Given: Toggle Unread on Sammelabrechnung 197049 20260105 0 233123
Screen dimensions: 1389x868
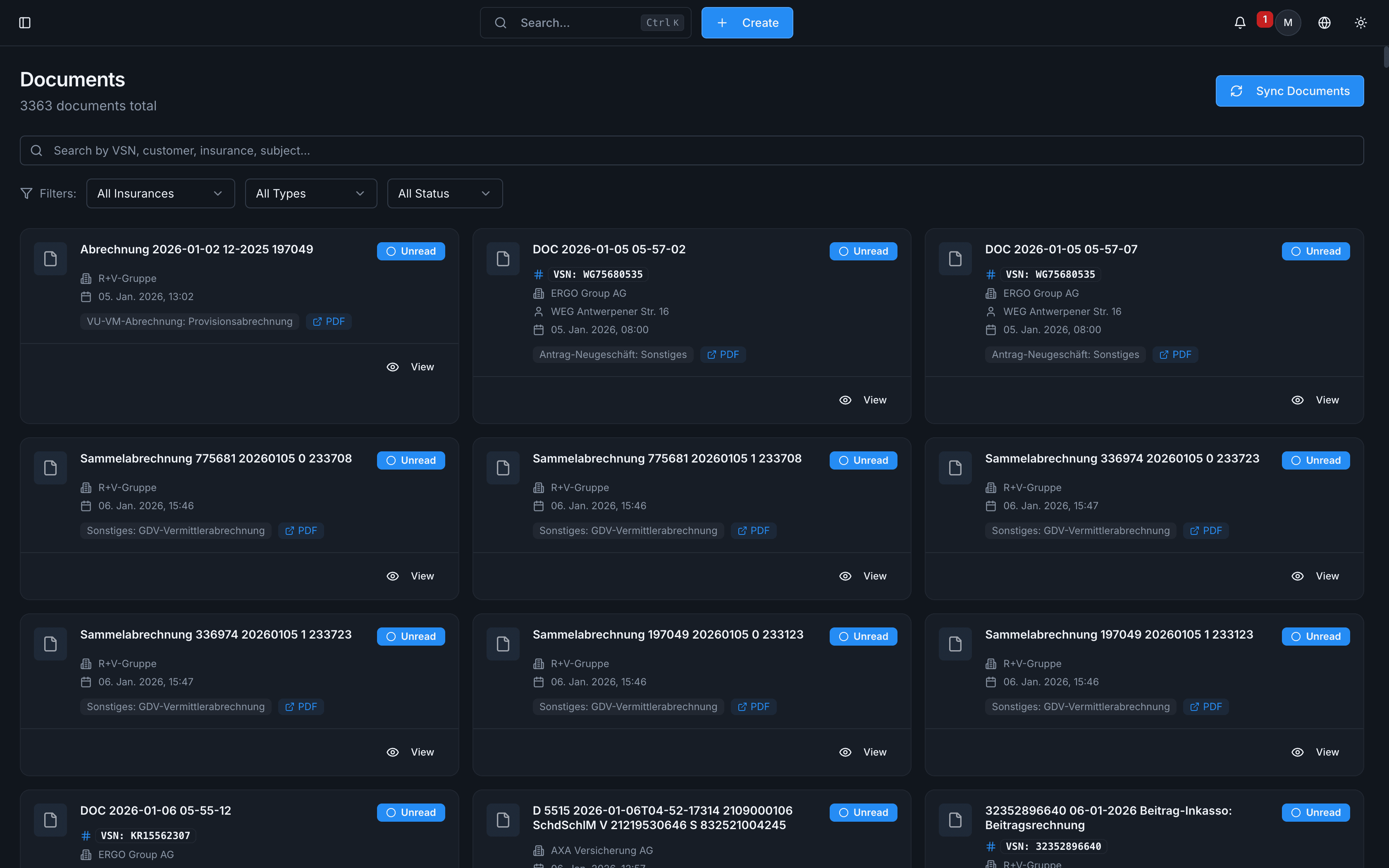Looking at the screenshot, I should tap(863, 637).
